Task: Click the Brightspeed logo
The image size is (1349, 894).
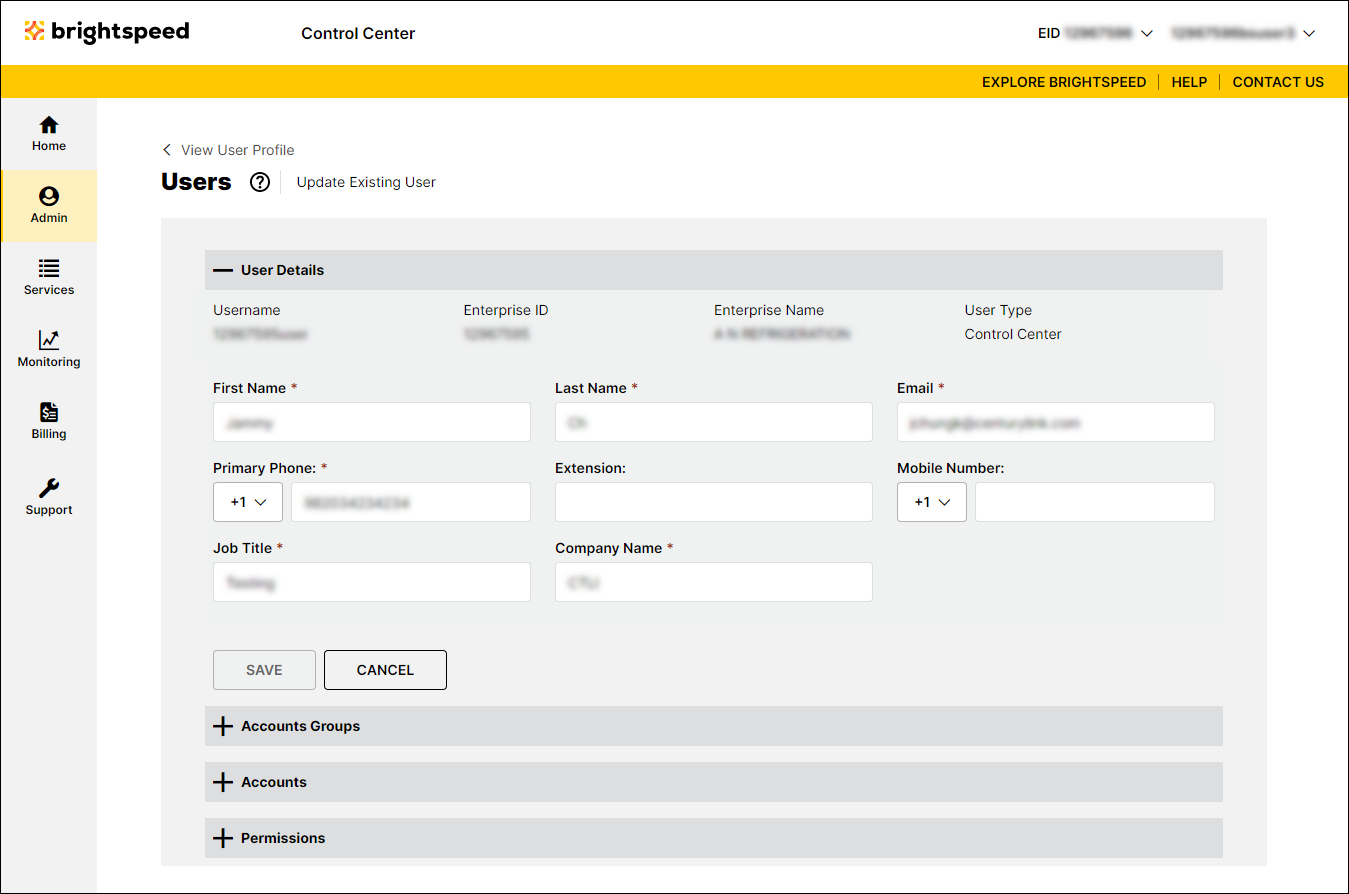Action: pos(107,32)
